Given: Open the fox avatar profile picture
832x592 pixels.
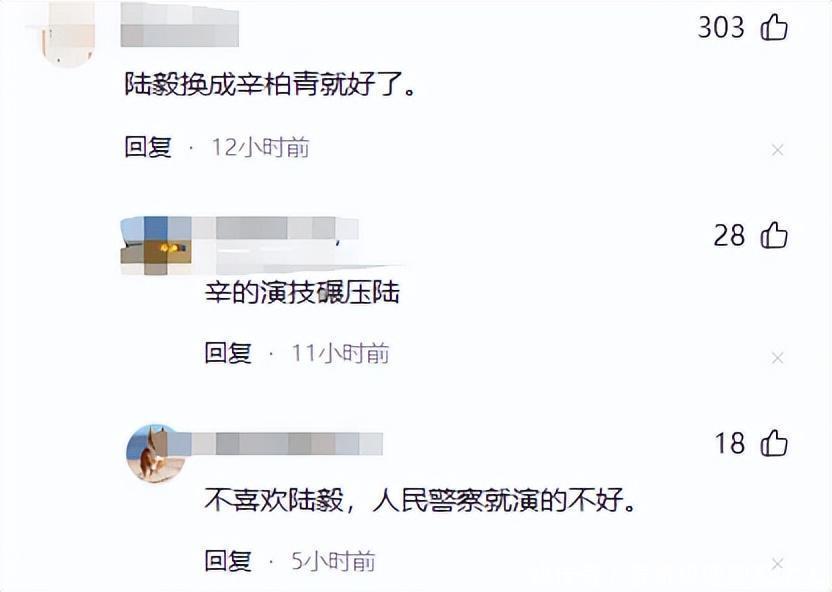Looking at the screenshot, I should tap(155, 453).
